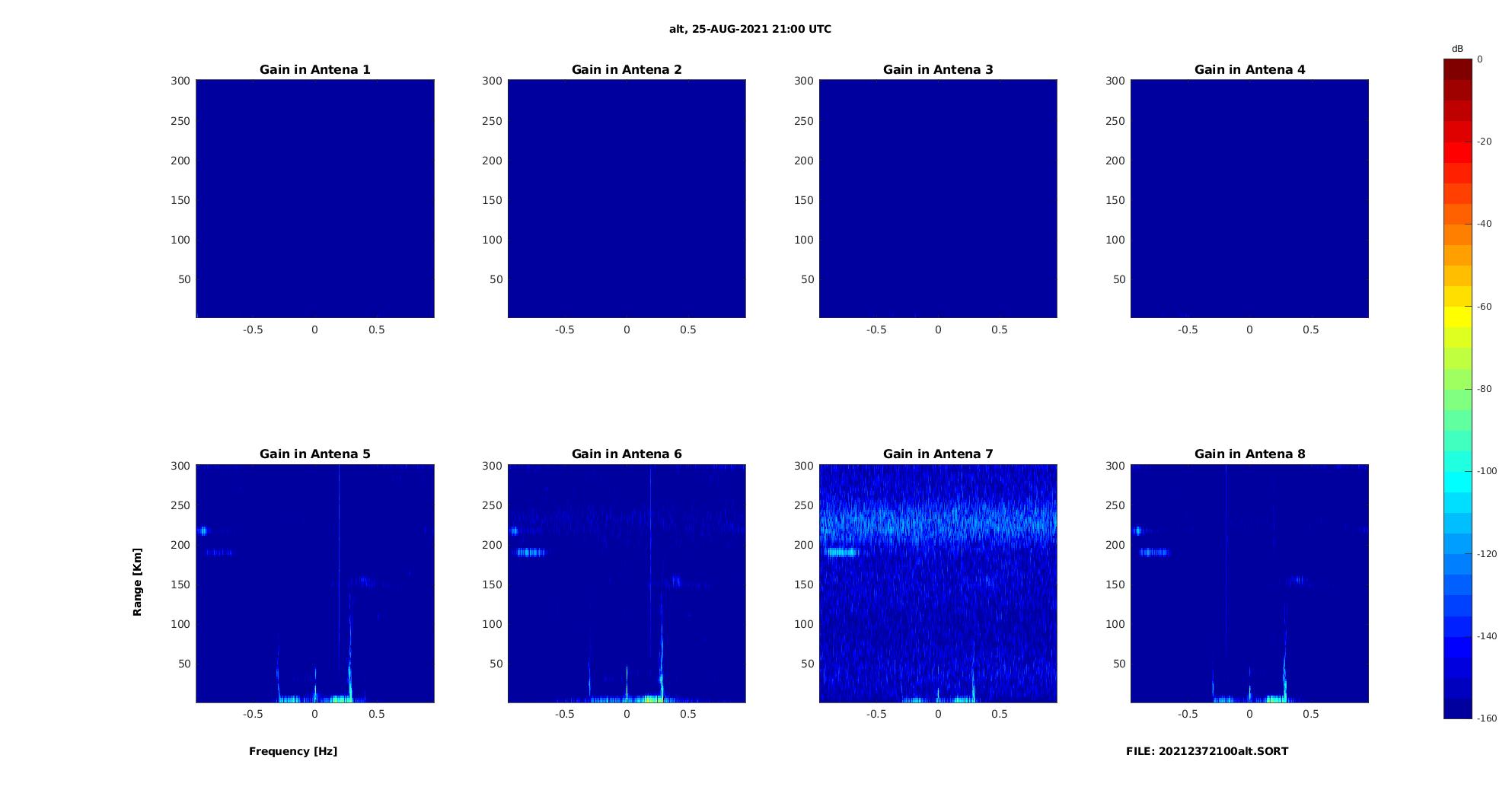
Task: Click the 'Frequency [Hz]' axis label
Action: coord(293,751)
